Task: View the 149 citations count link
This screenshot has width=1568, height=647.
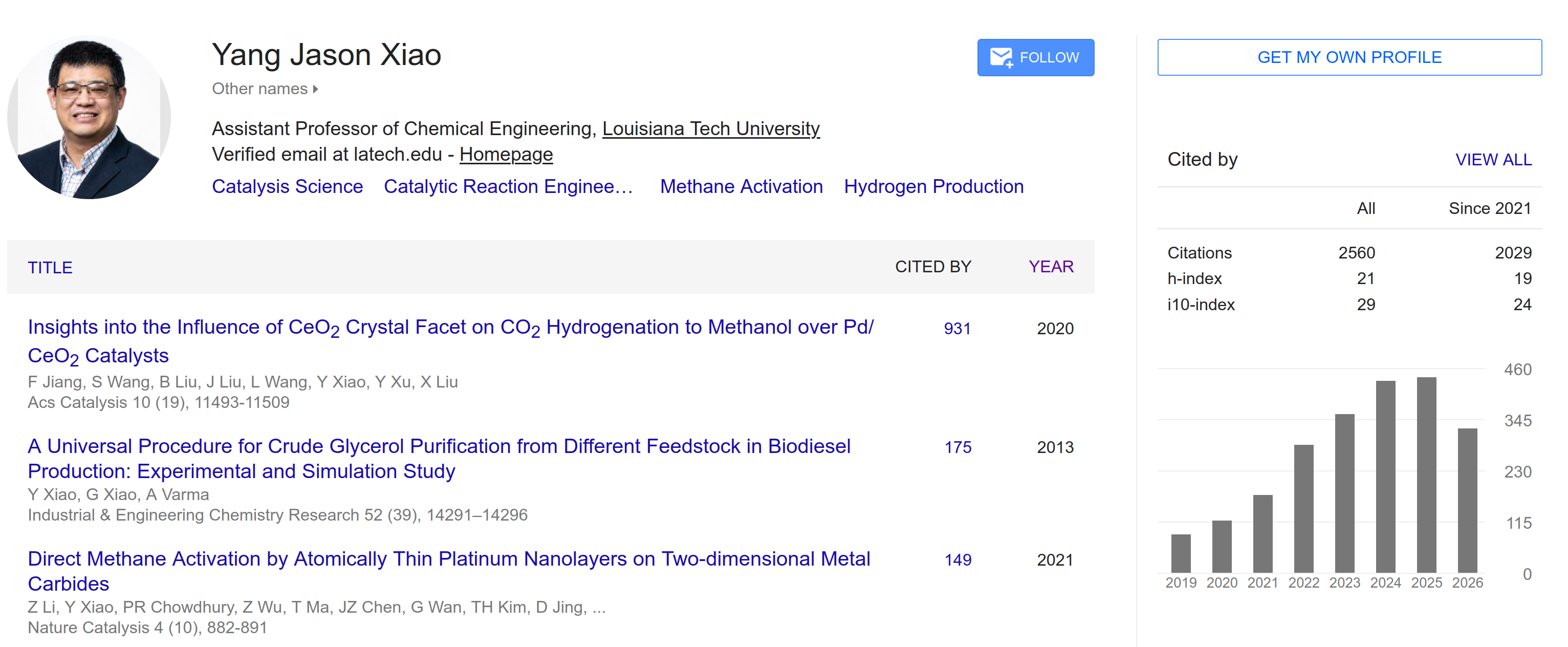Action: pyautogui.click(x=957, y=560)
